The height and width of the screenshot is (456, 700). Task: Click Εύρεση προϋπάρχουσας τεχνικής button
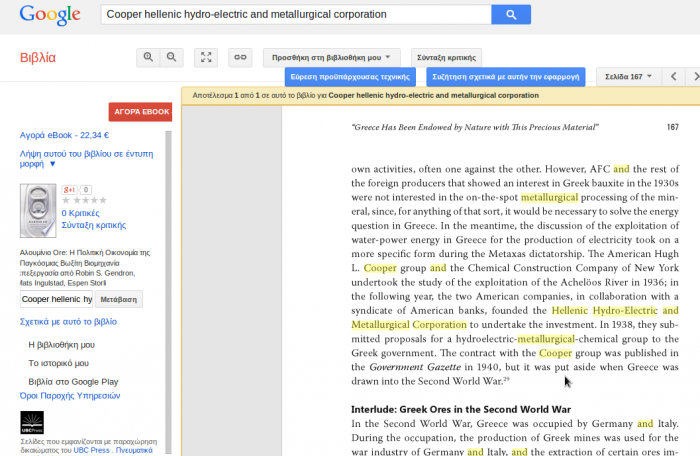(350, 77)
